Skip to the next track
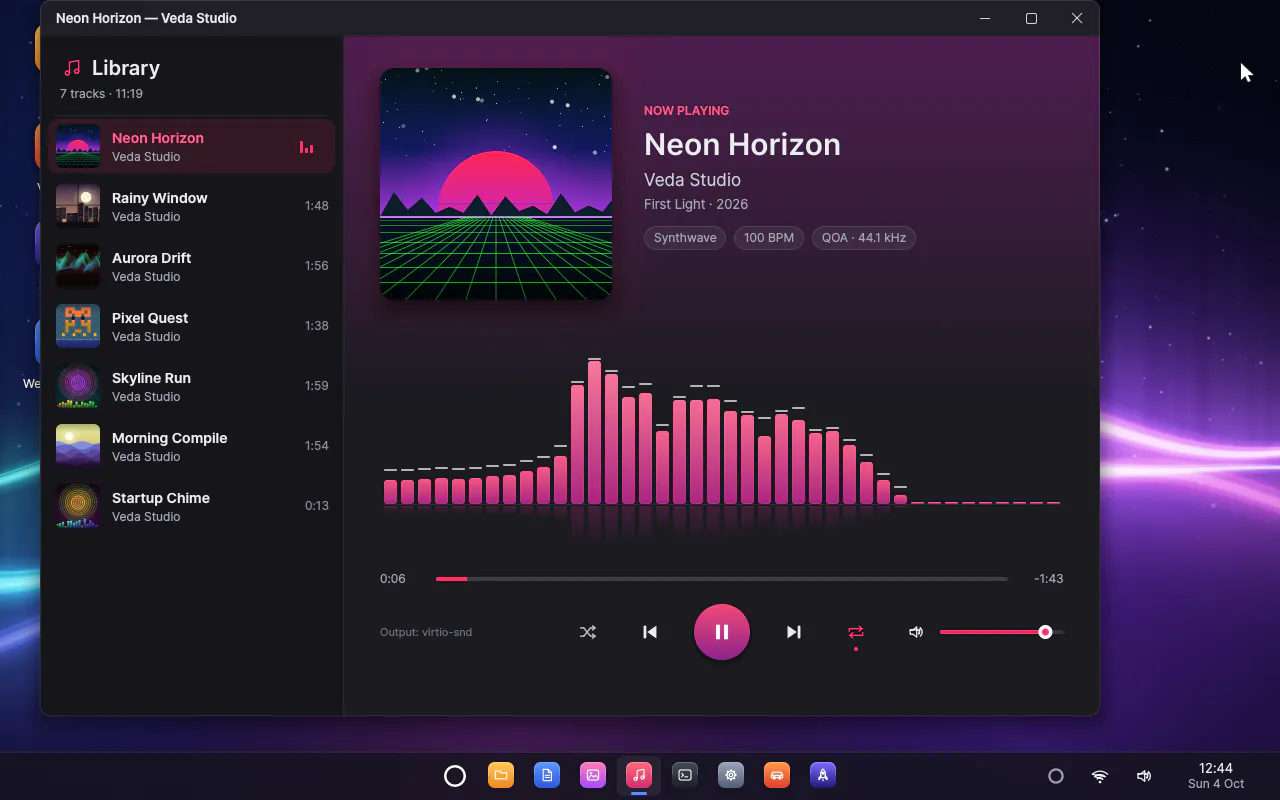 coord(794,632)
